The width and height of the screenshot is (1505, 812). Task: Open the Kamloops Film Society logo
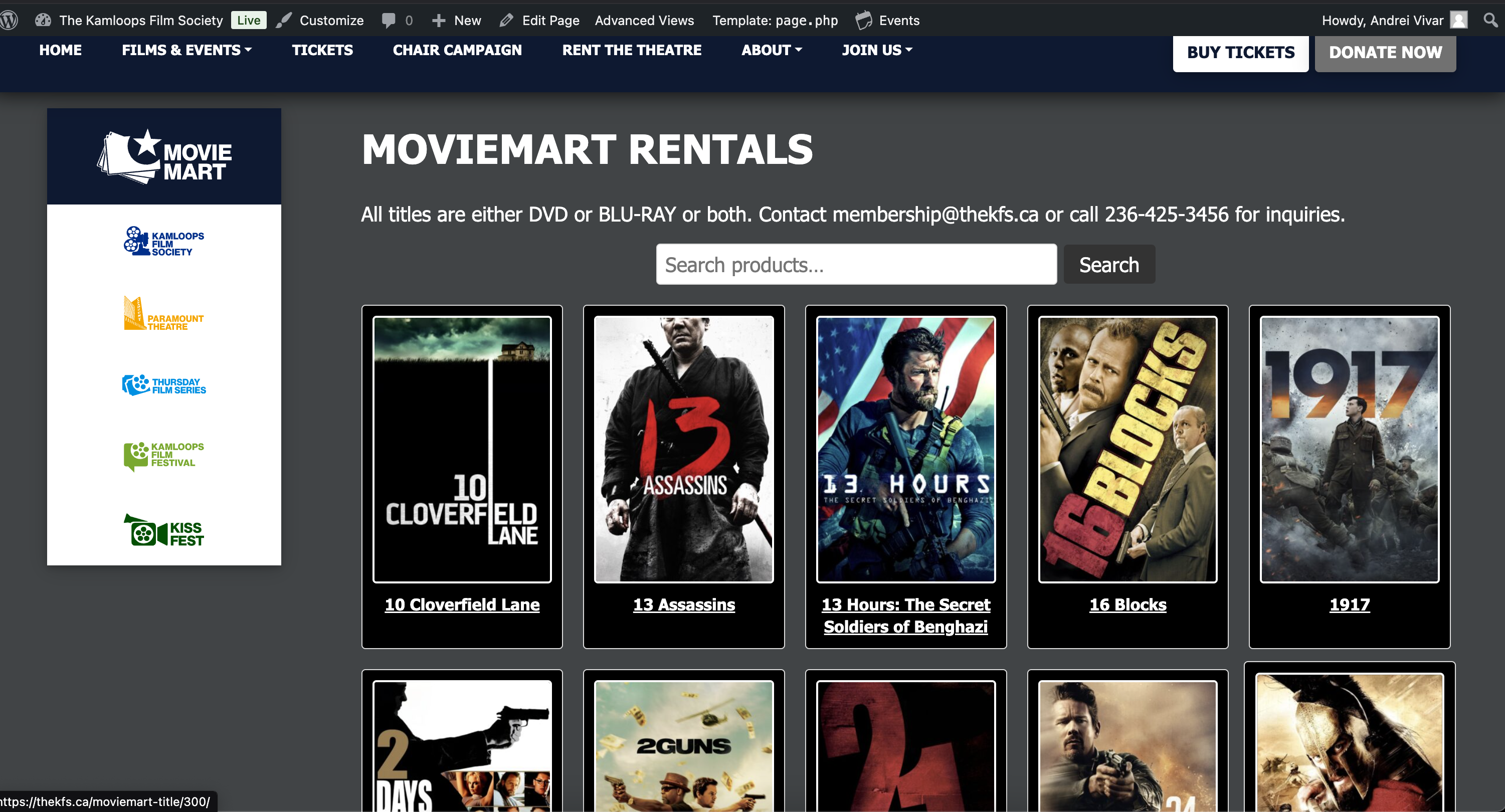point(164,242)
